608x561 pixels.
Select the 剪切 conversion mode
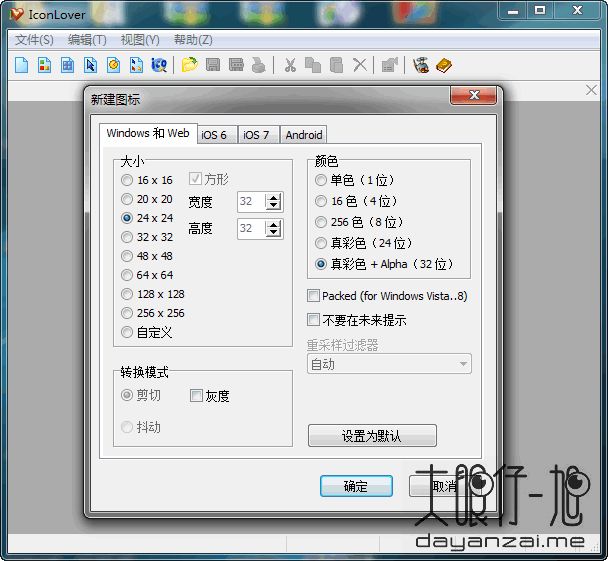click(141, 395)
